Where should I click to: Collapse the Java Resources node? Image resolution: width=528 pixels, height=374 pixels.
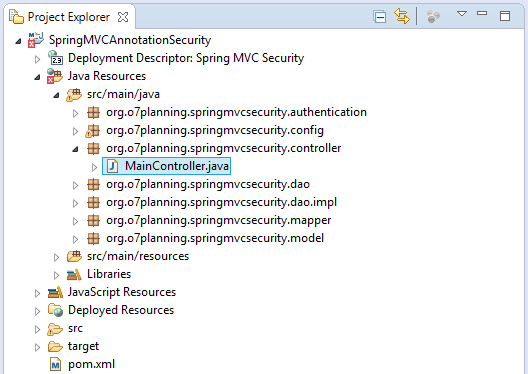(37, 77)
